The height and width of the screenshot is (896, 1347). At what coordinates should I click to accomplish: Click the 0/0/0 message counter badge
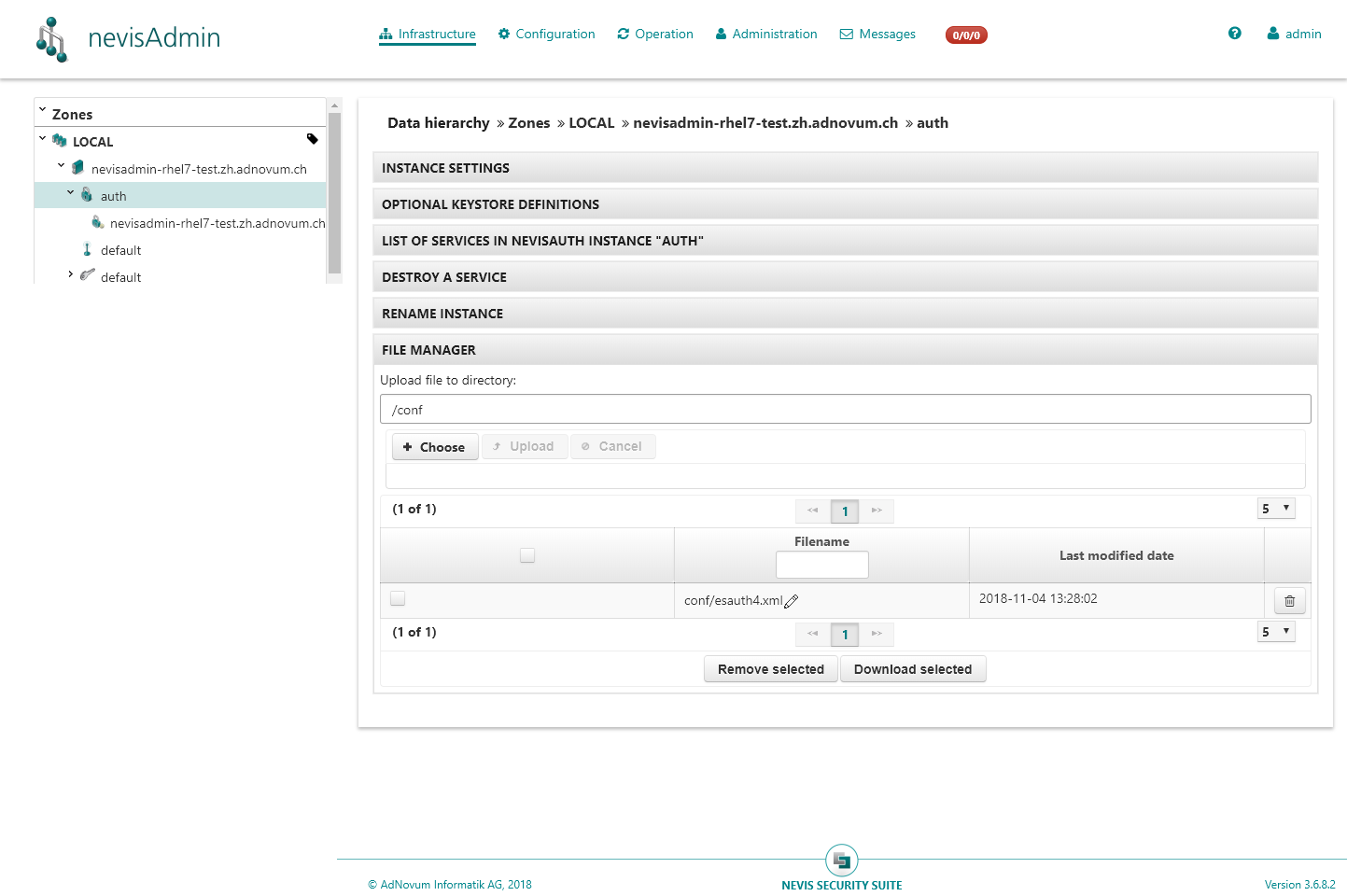point(966,35)
